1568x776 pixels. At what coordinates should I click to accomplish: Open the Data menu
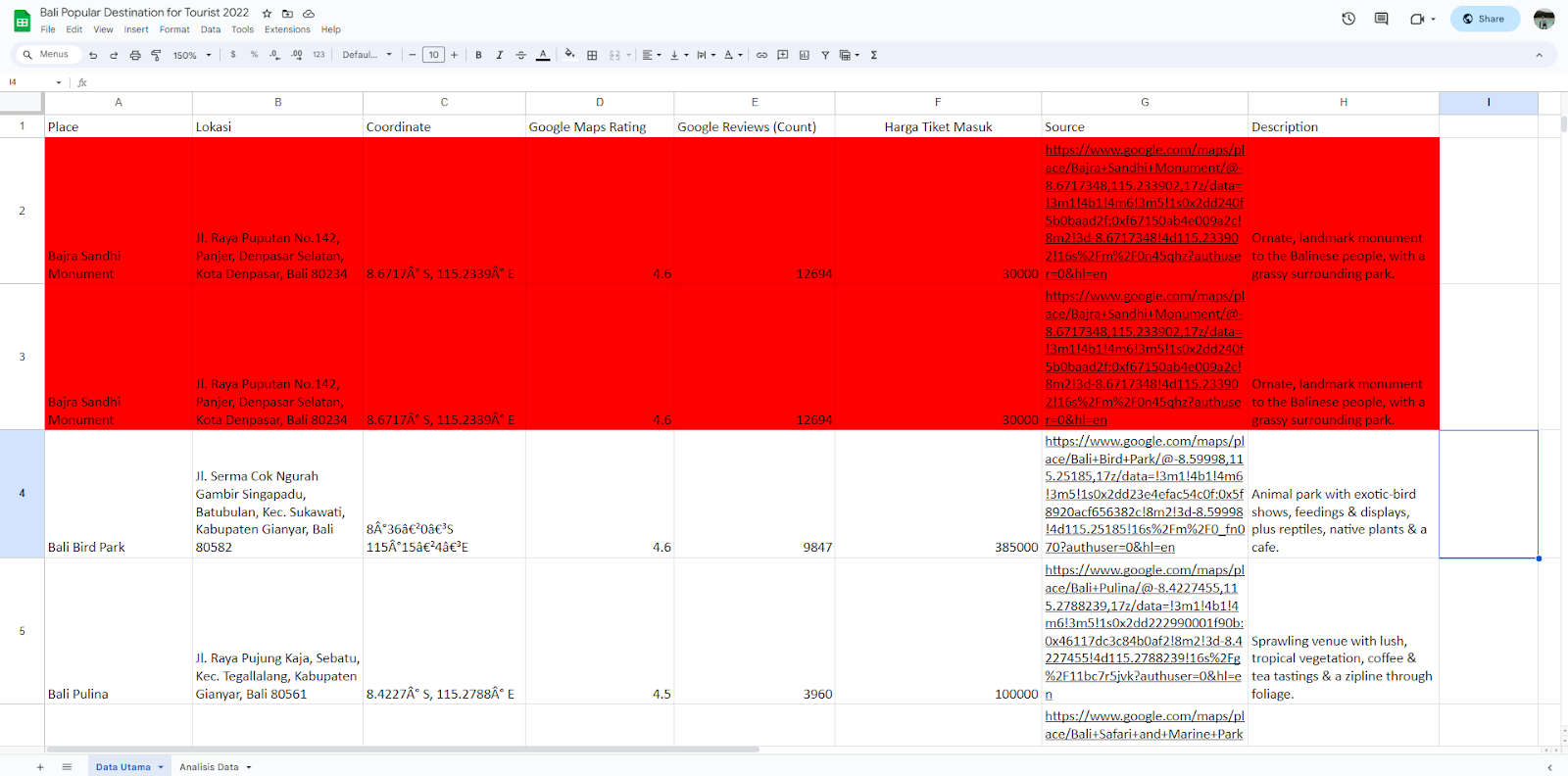coord(211,29)
